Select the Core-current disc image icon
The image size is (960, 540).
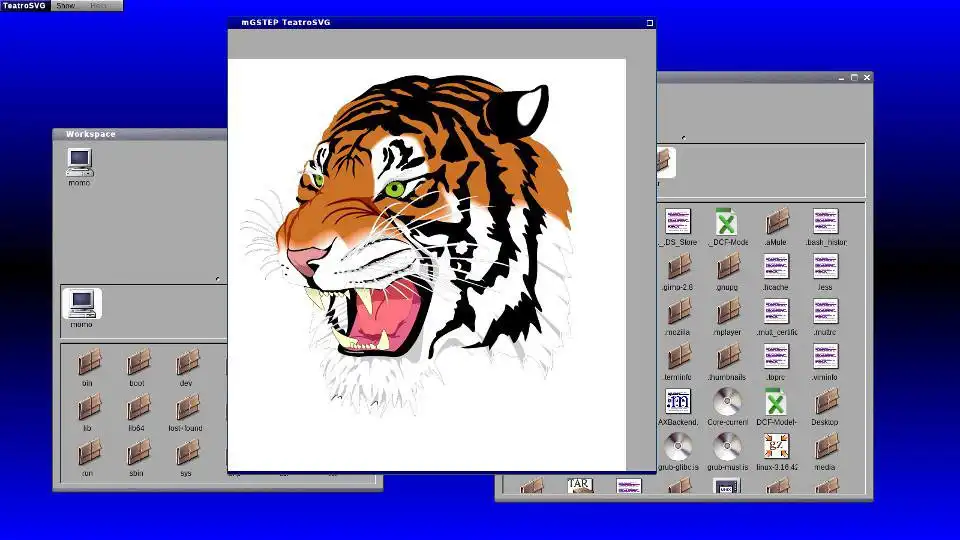tap(727, 402)
